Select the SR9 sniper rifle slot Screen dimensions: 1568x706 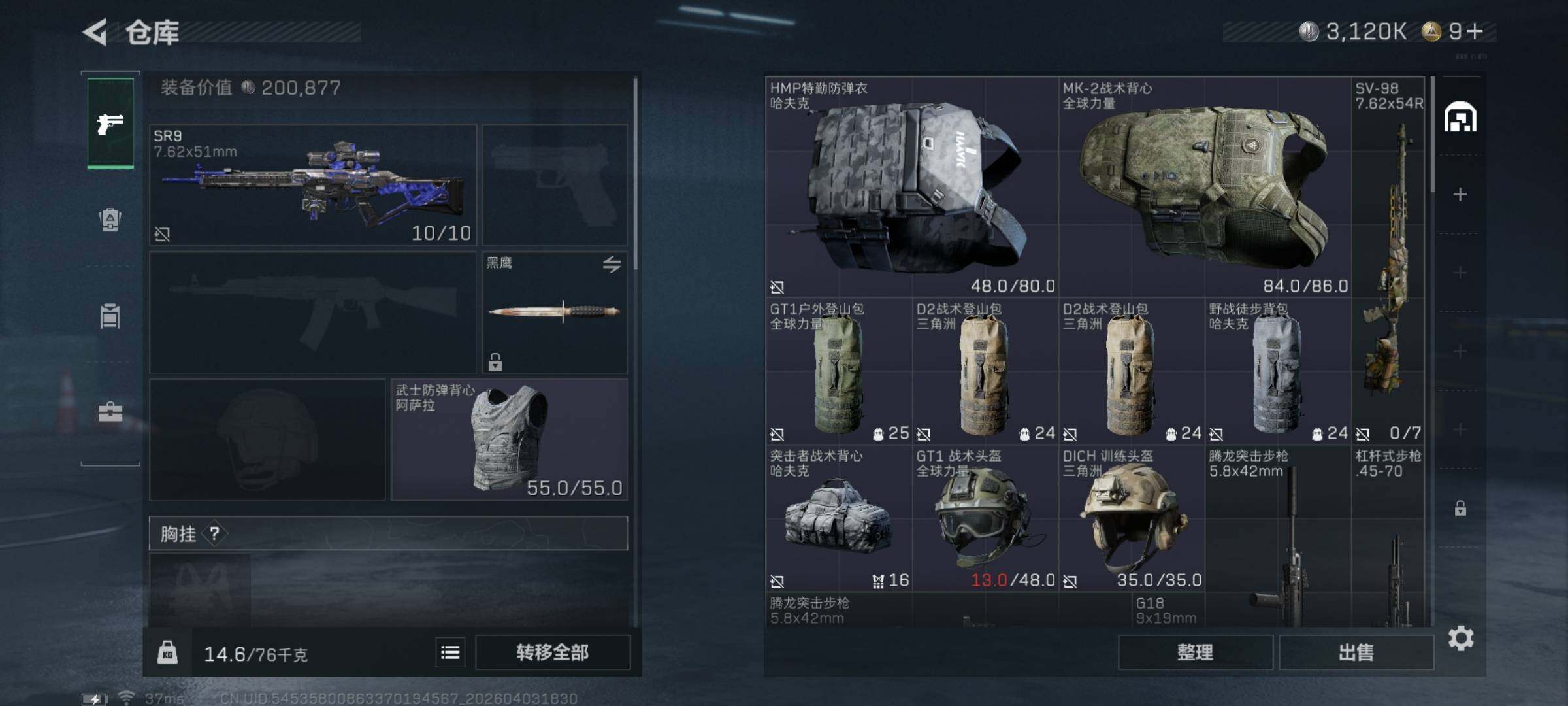pos(313,185)
